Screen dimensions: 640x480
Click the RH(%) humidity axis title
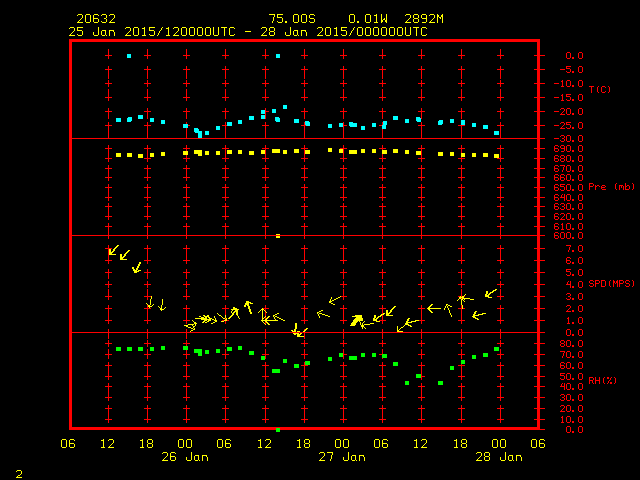pos(602,380)
